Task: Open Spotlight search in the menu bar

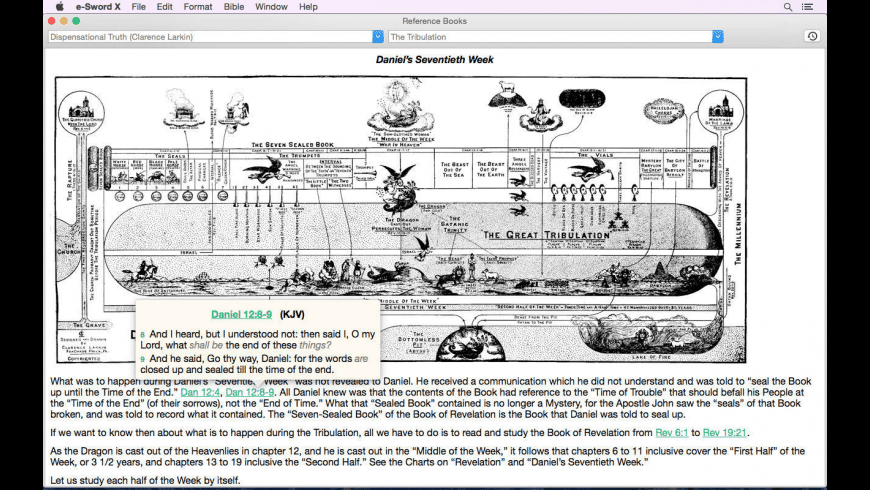Action: (x=788, y=7)
